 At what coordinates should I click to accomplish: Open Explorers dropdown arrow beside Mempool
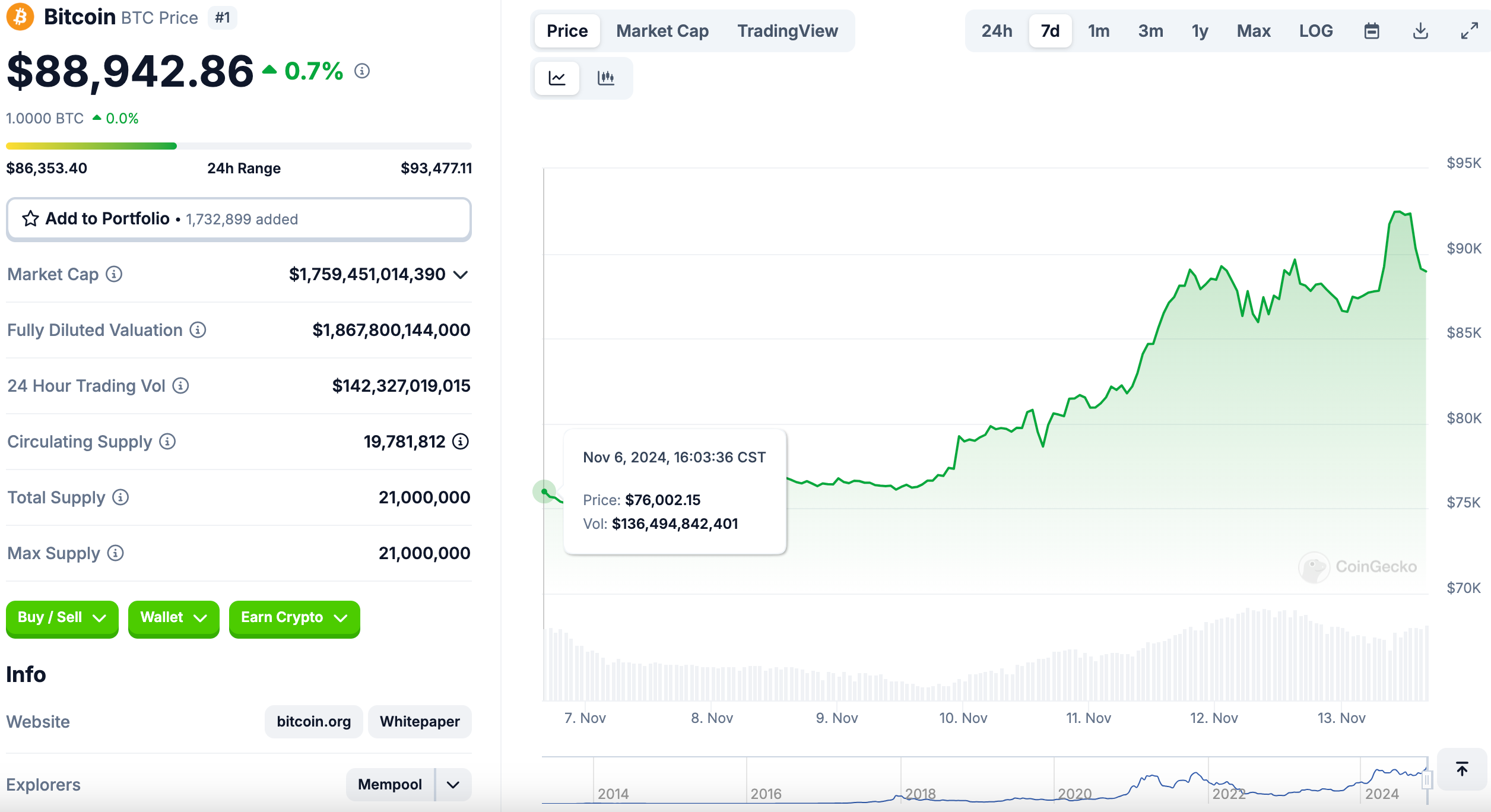point(453,785)
